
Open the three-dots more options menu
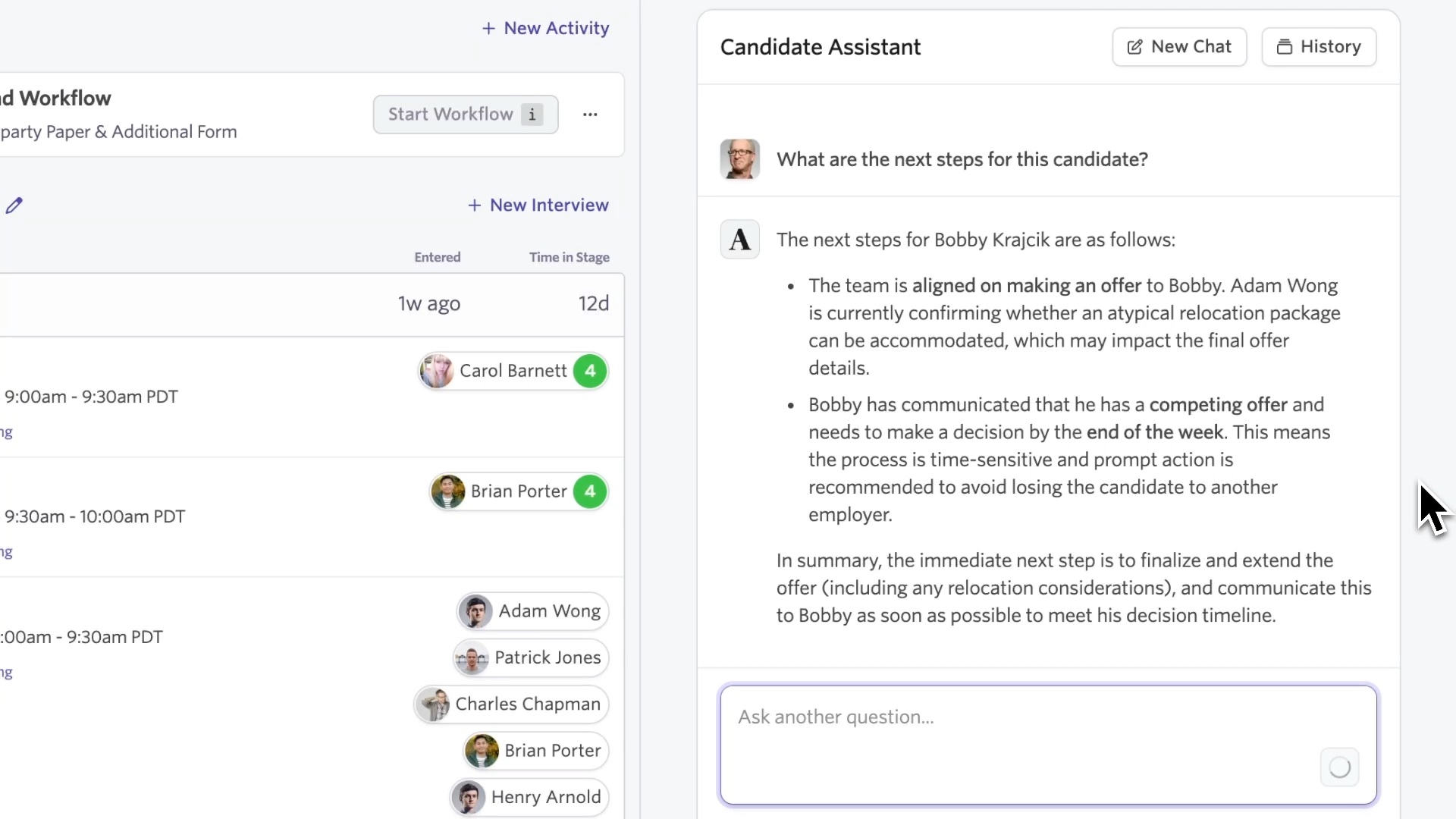coord(590,115)
